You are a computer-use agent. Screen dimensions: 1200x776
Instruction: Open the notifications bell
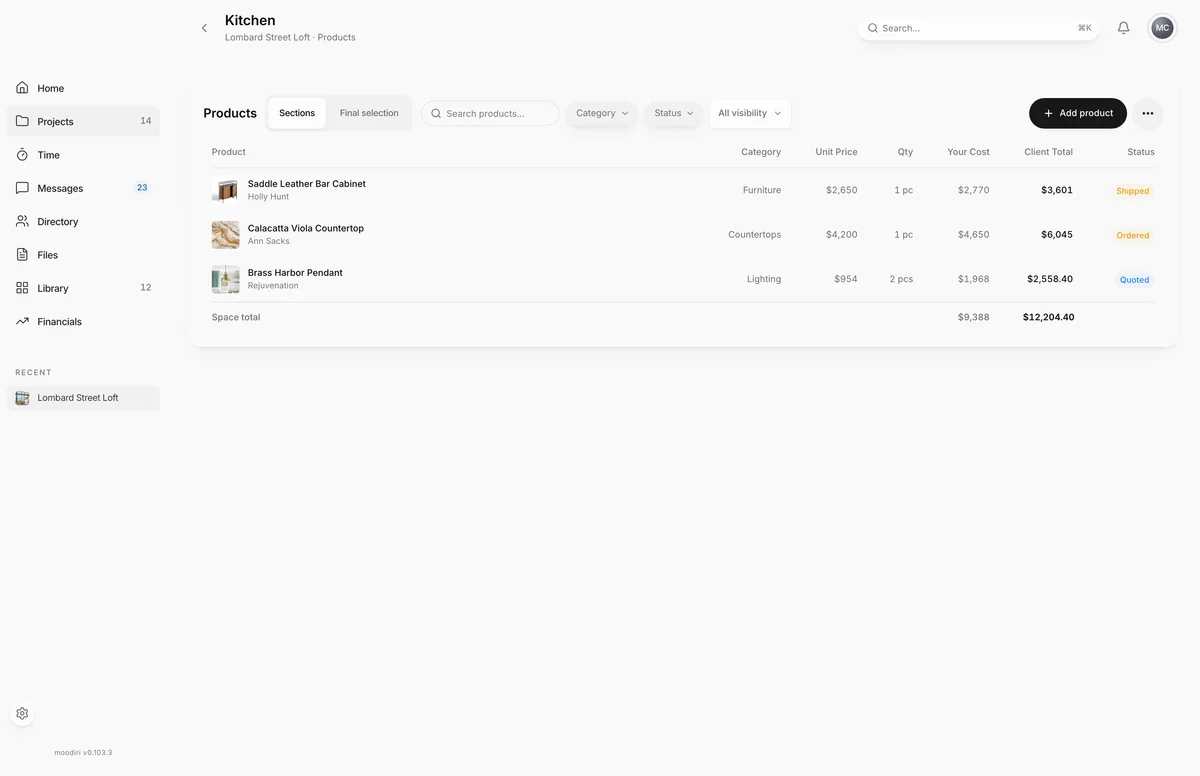[1123, 28]
